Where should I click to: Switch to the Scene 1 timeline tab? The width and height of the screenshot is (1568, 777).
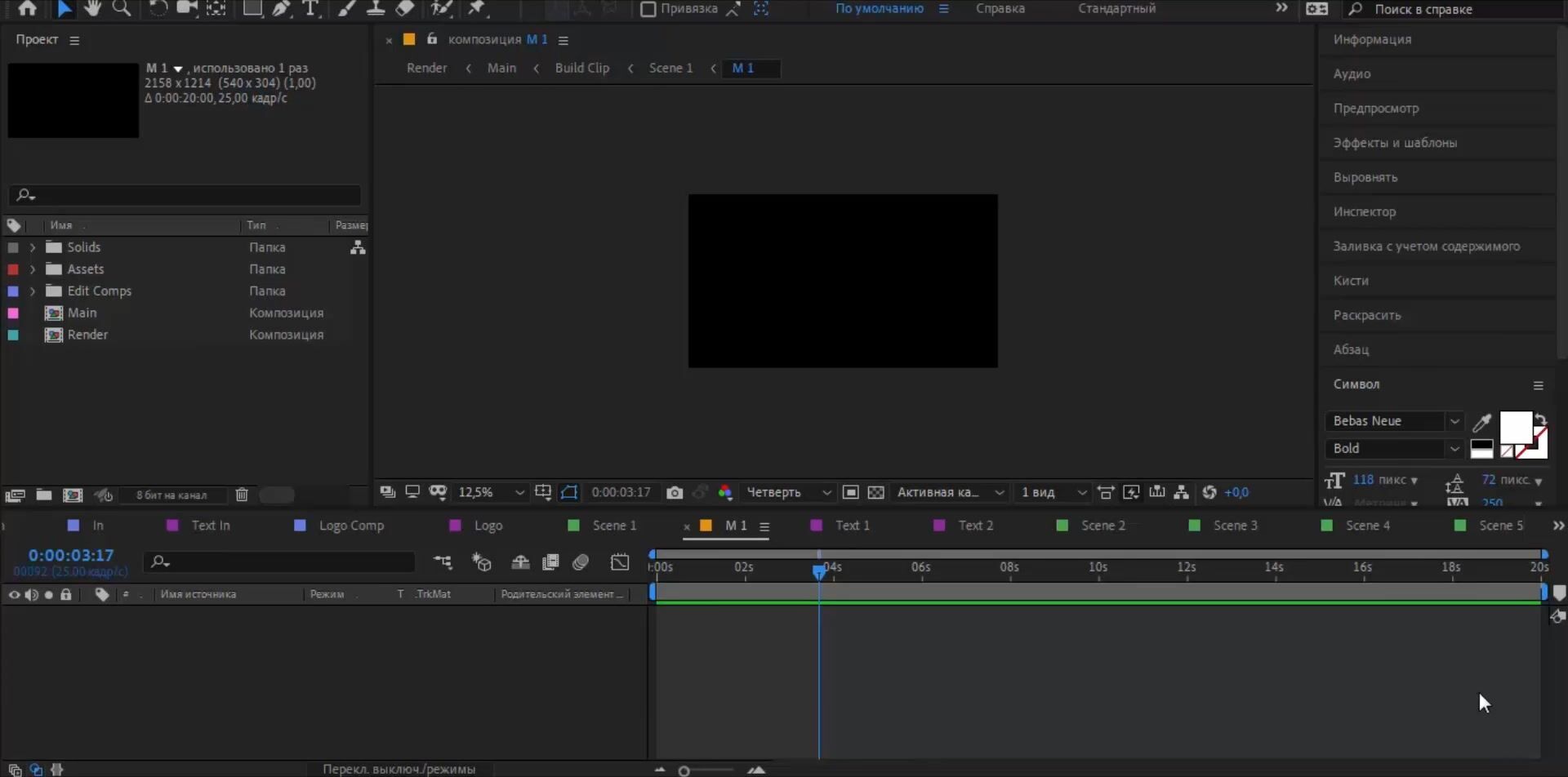[x=614, y=526]
